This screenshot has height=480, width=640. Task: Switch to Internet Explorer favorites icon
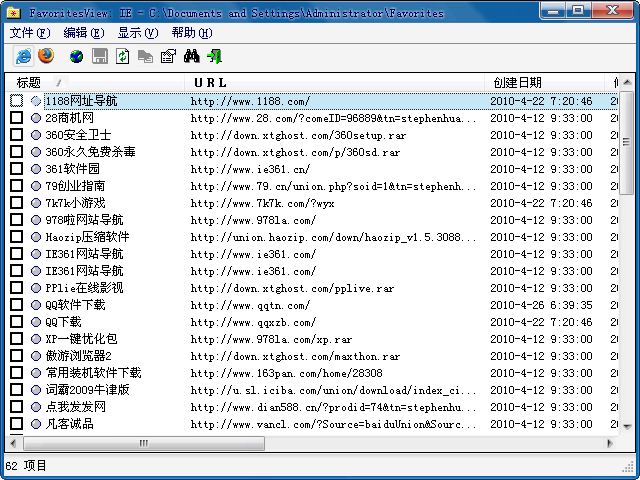click(x=23, y=56)
